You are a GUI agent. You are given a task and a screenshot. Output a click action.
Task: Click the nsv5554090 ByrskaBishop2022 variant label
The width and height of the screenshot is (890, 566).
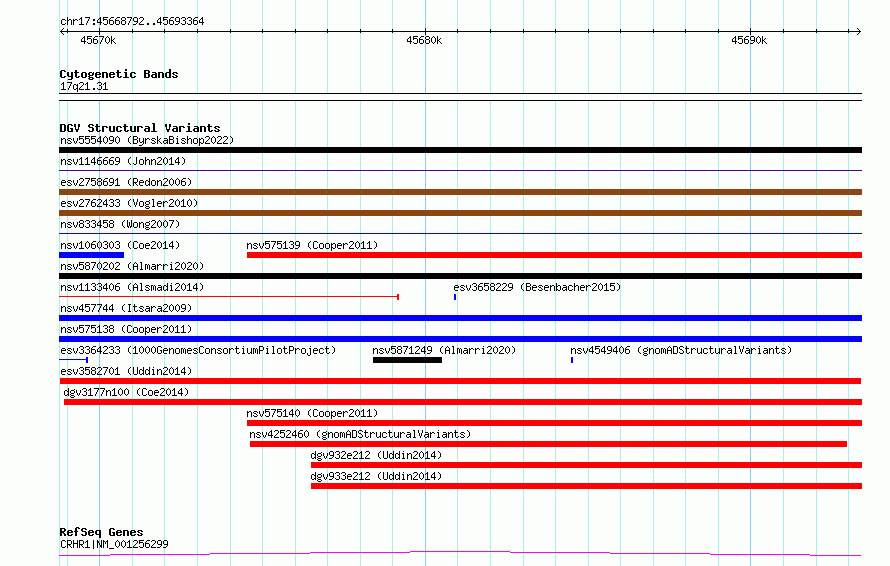click(x=147, y=140)
